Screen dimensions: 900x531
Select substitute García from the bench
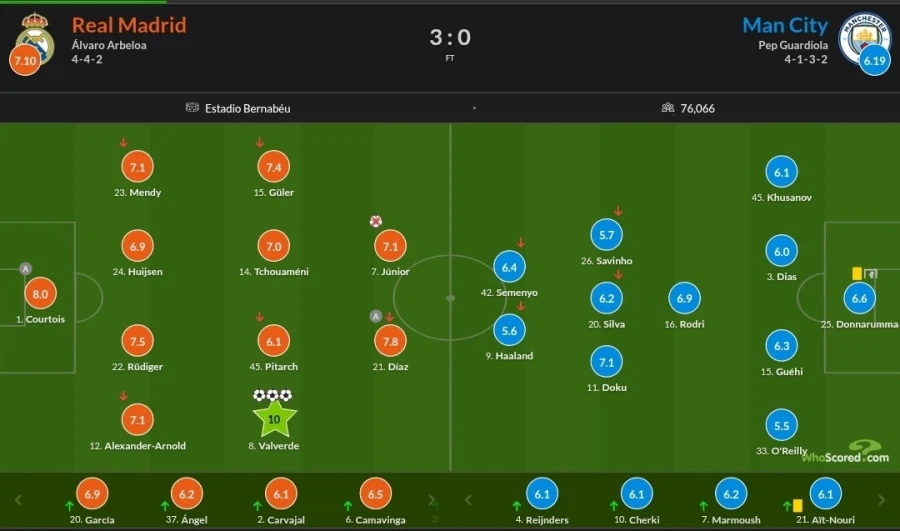[93, 494]
